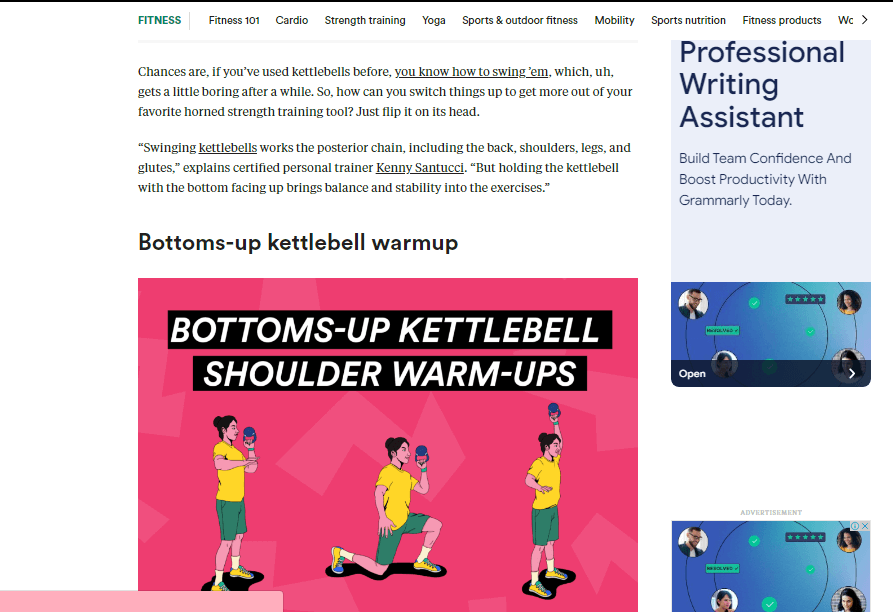Open Sports & outdoor fitness section
893x612 pixels.
click(519, 20)
